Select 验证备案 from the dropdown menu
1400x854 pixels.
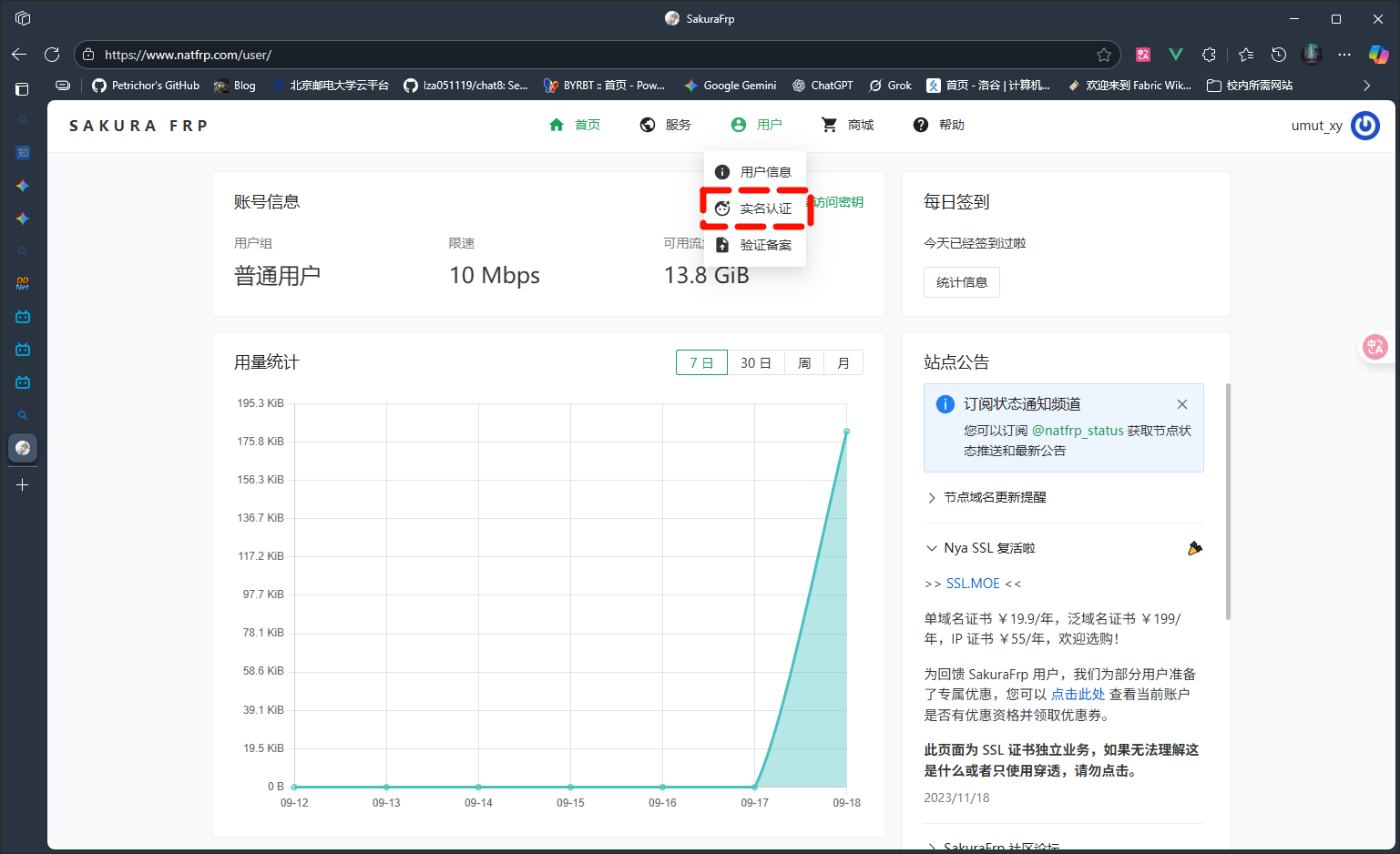coord(755,245)
